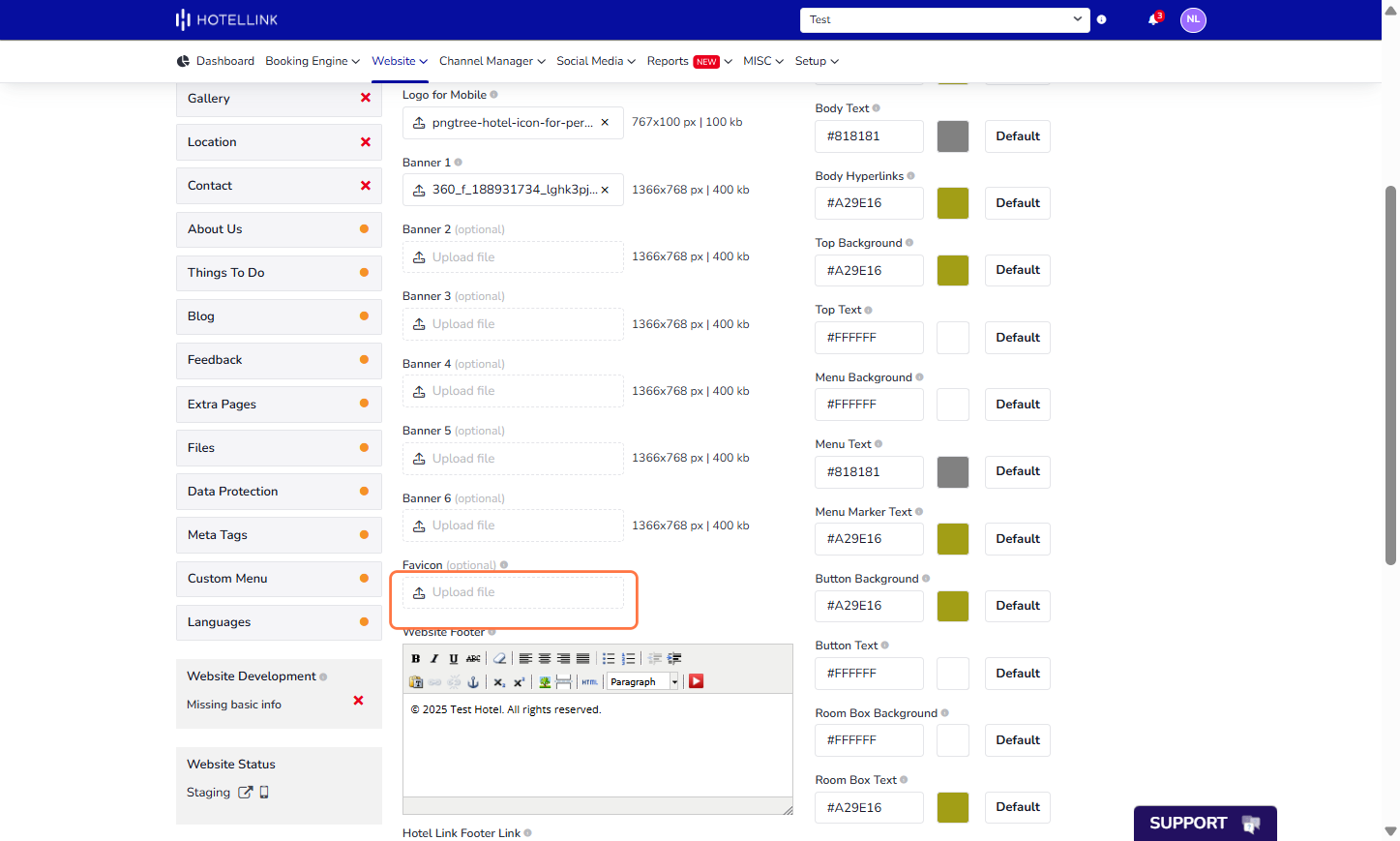The image size is (1400, 841).
Task: Insert an image into the footer
Action: 545,681
